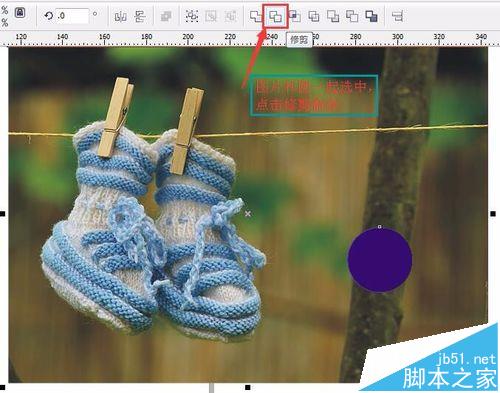Create a boundary around selected objects
This screenshot has width=500, height=393.
(371, 16)
